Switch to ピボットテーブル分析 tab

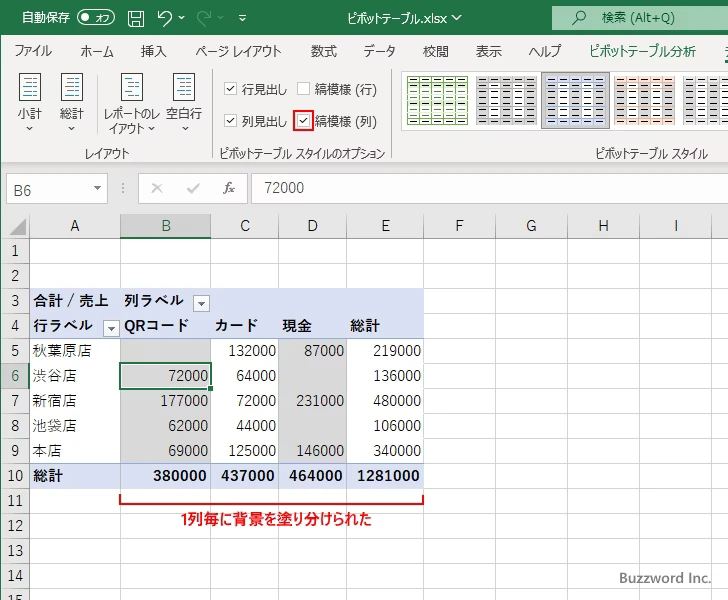pyautogui.click(x=643, y=51)
